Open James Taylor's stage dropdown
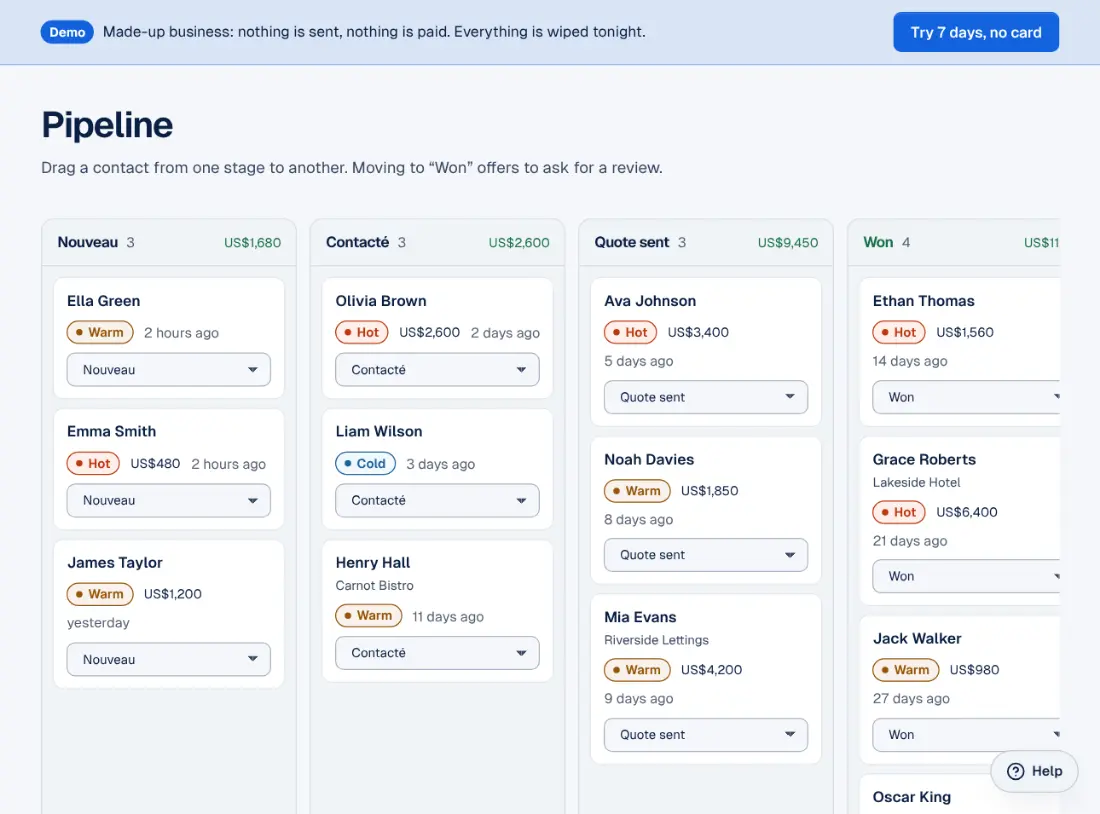 coord(168,660)
